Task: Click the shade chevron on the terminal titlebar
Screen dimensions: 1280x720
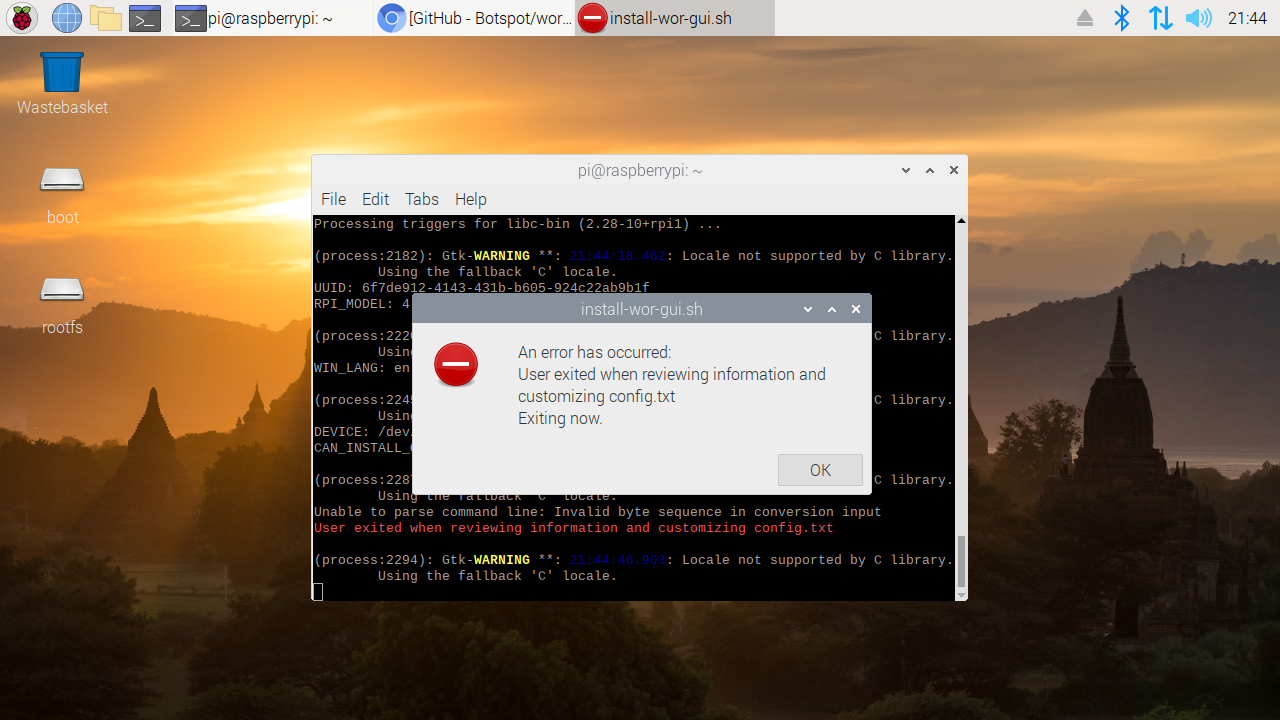Action: click(905, 170)
